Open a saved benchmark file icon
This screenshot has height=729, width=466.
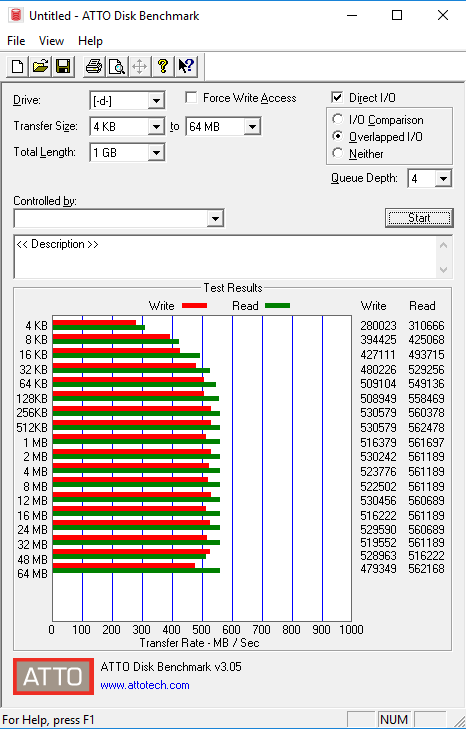point(40,66)
